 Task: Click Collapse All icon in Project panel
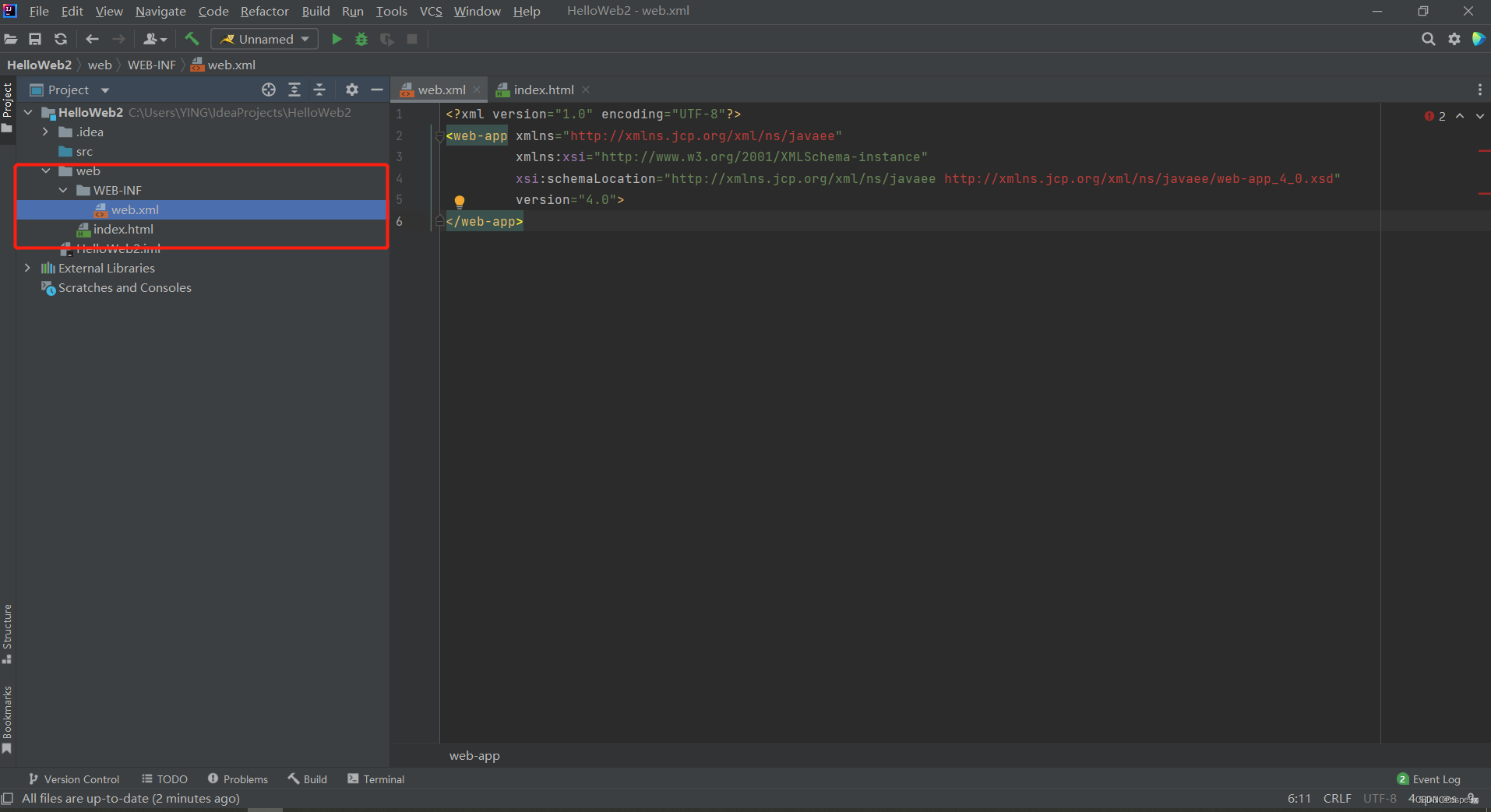319,90
